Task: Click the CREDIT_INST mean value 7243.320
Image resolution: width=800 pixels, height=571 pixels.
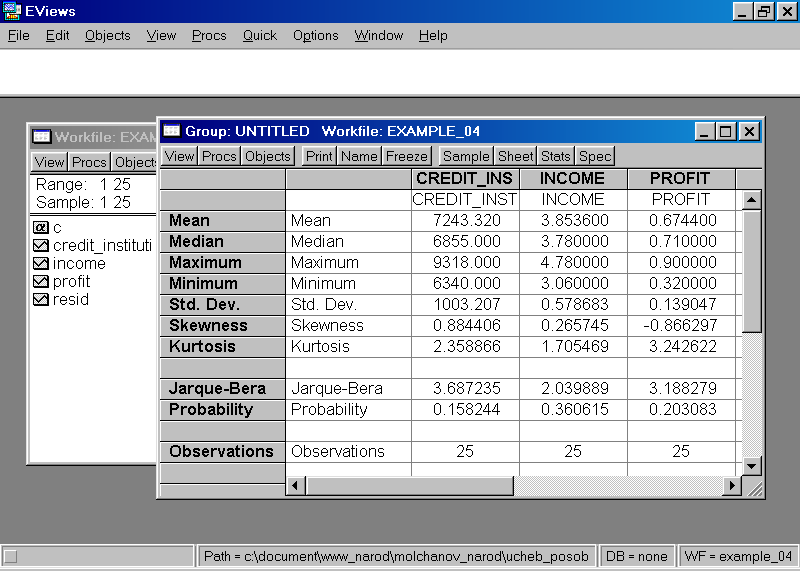Action: [466, 220]
